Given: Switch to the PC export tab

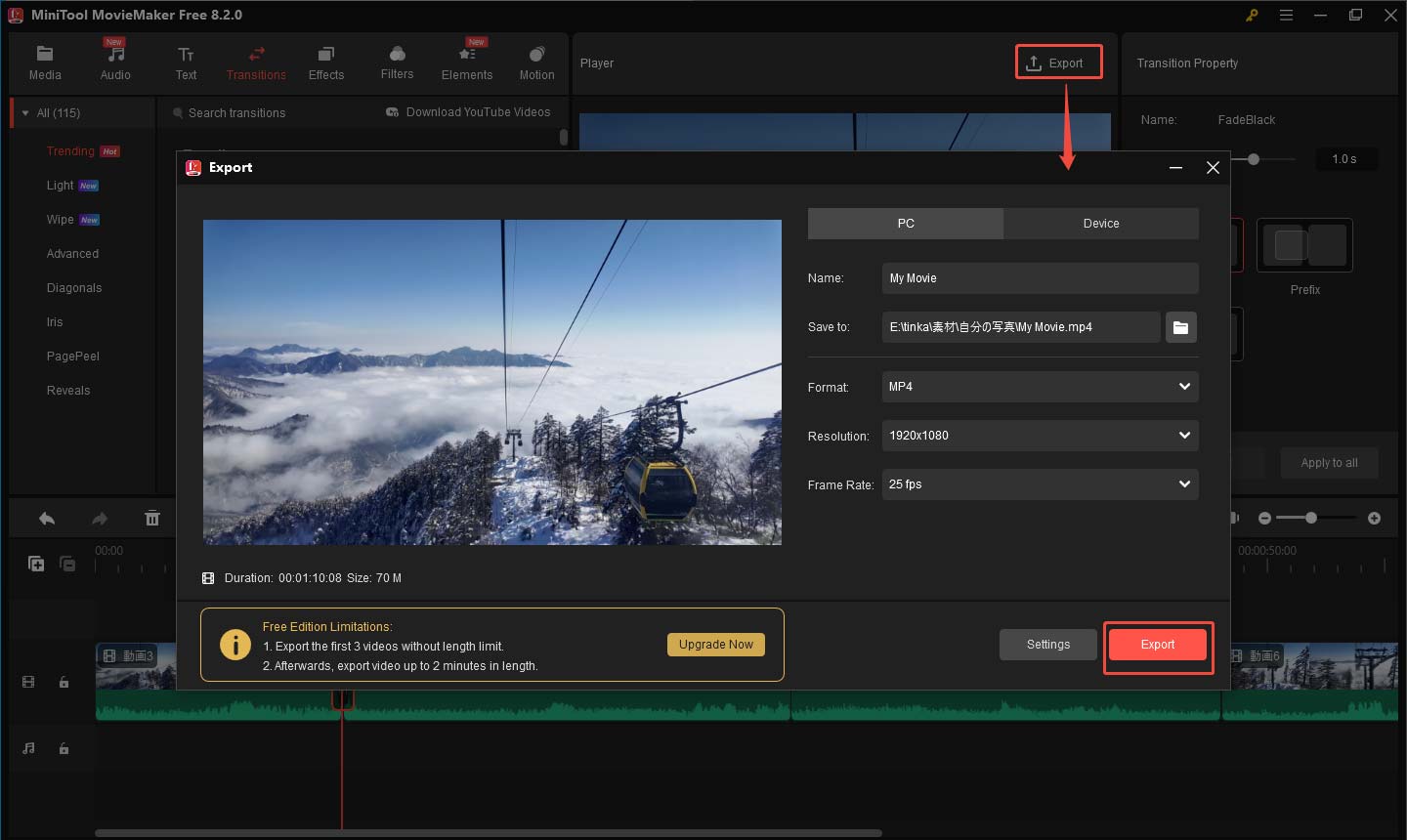Looking at the screenshot, I should click(x=906, y=224).
